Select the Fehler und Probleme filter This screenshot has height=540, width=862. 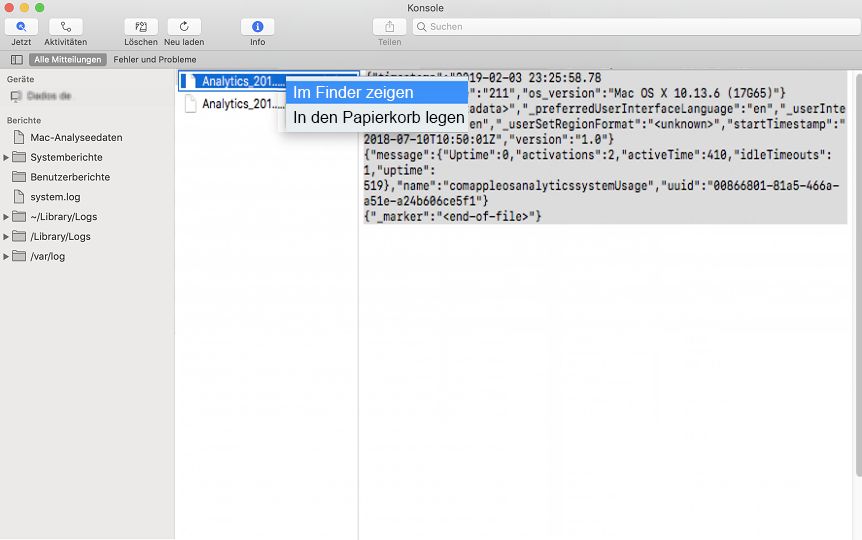pyautogui.click(x=154, y=59)
